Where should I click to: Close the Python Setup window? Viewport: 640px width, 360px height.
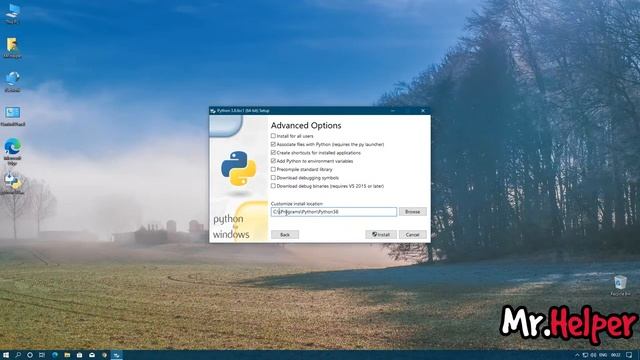point(423,111)
